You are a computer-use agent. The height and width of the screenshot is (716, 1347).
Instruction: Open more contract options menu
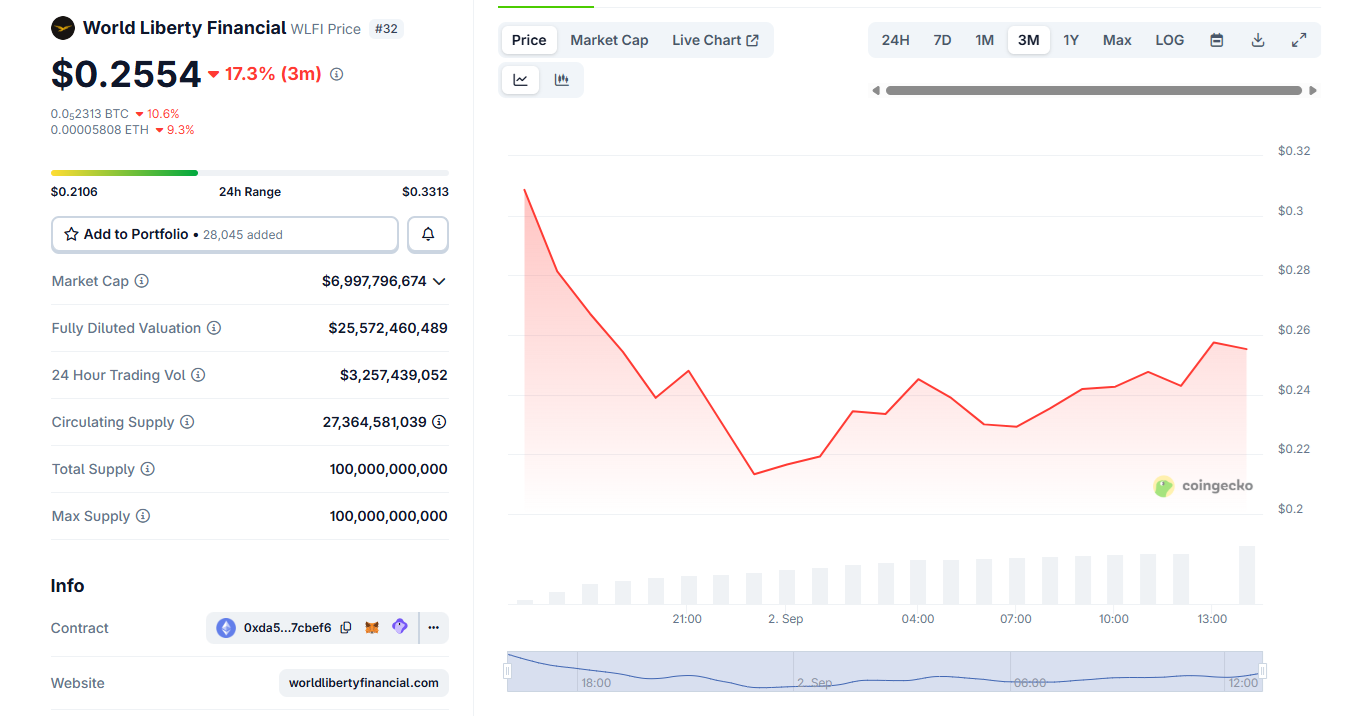point(434,628)
